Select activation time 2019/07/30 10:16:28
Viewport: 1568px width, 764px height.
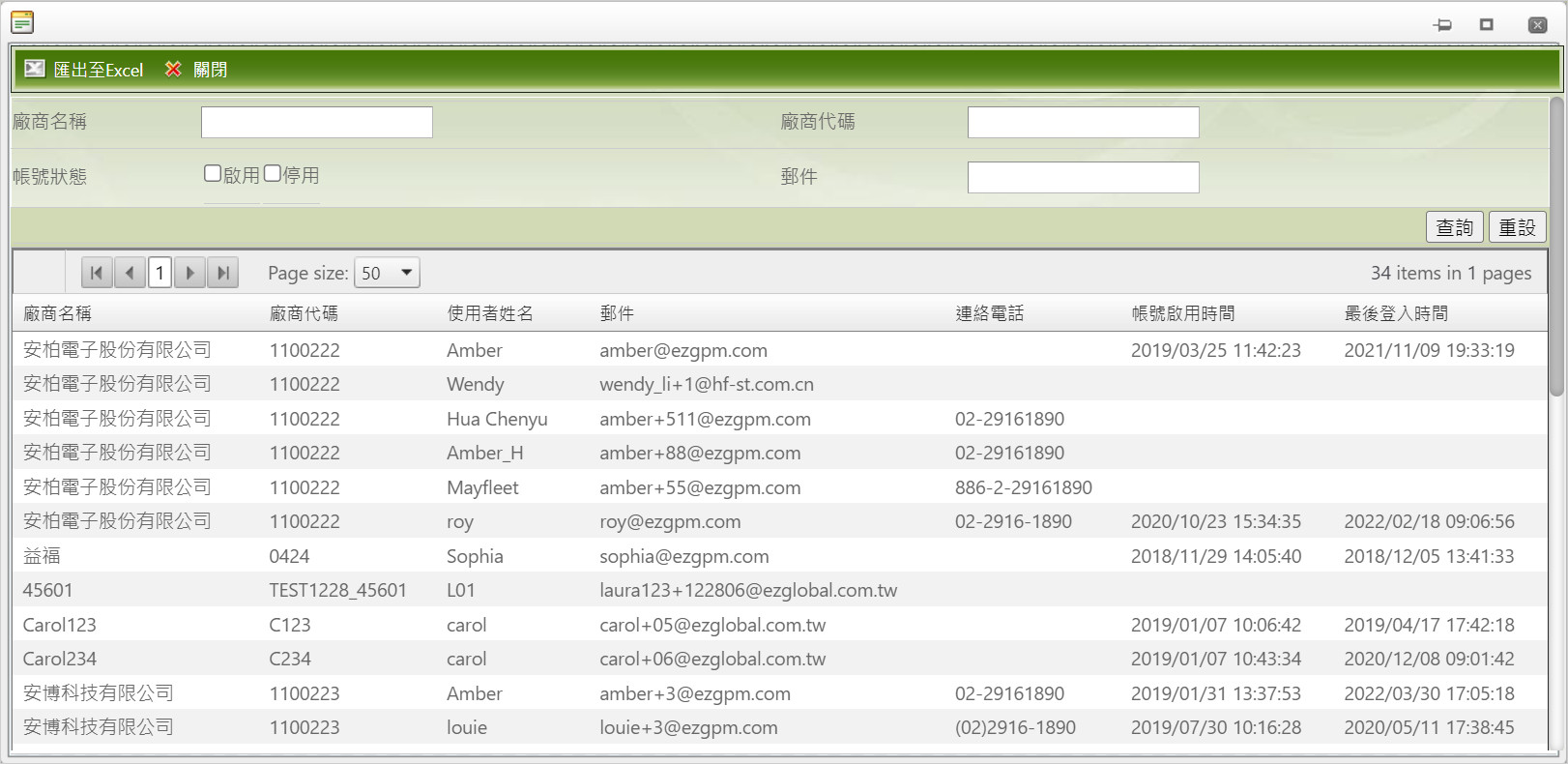click(1216, 727)
